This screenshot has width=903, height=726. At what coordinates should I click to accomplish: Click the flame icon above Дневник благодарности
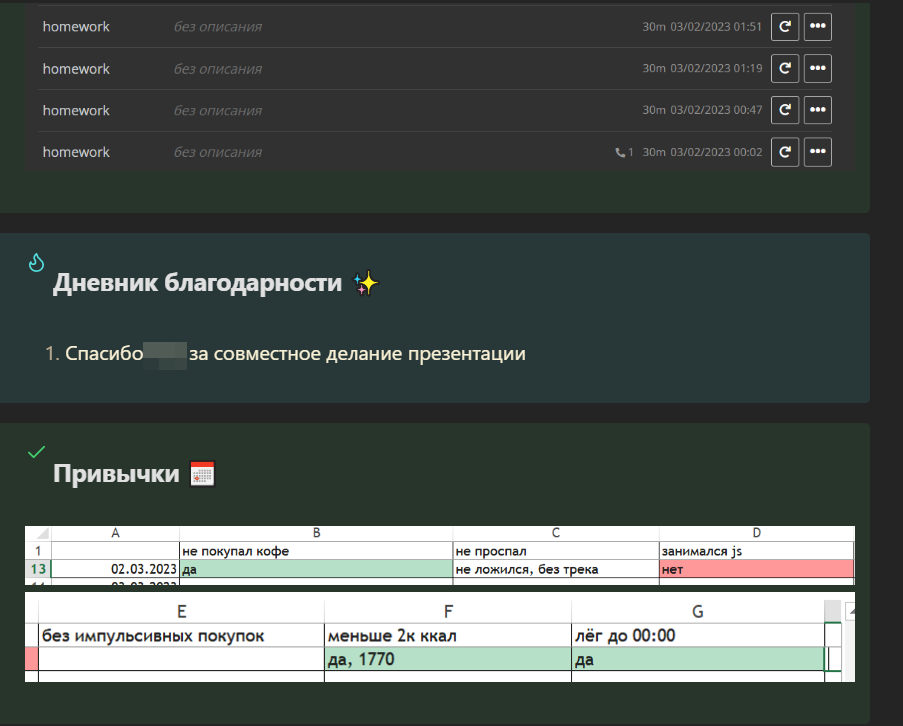click(x=37, y=263)
